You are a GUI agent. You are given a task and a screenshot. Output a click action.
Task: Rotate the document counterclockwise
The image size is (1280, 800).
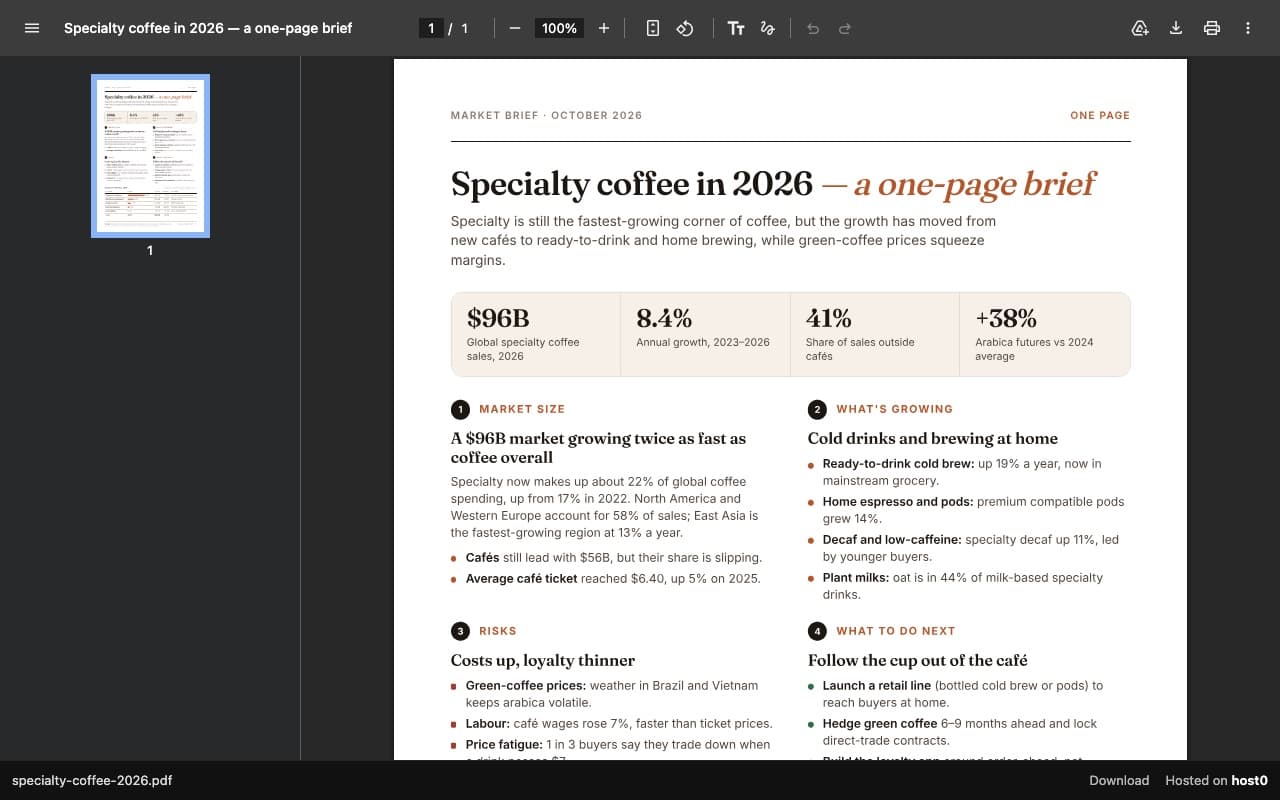685,28
